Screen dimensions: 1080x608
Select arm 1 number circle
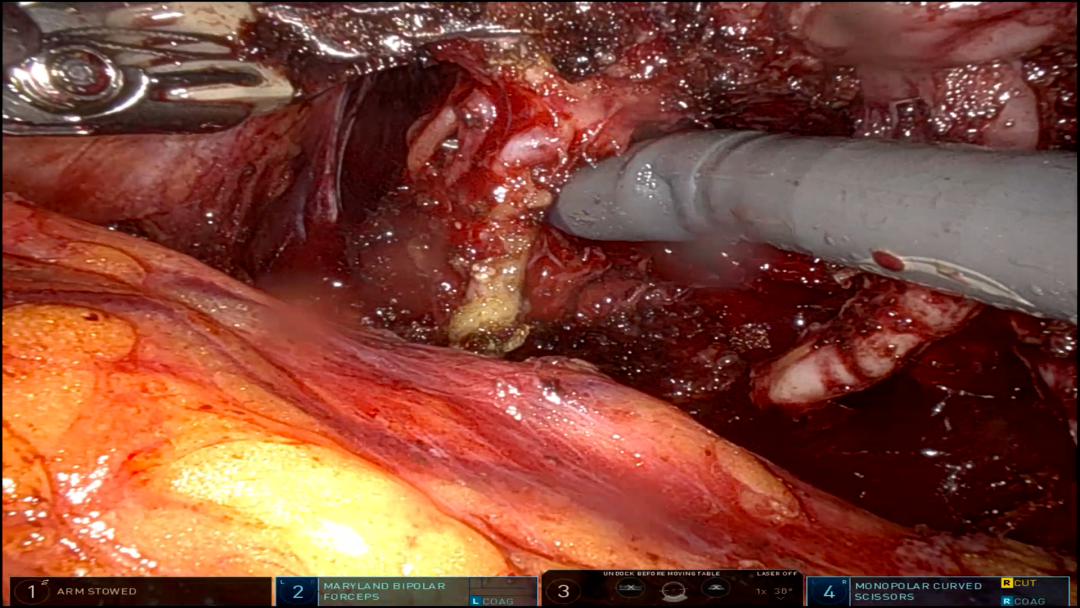[31, 591]
